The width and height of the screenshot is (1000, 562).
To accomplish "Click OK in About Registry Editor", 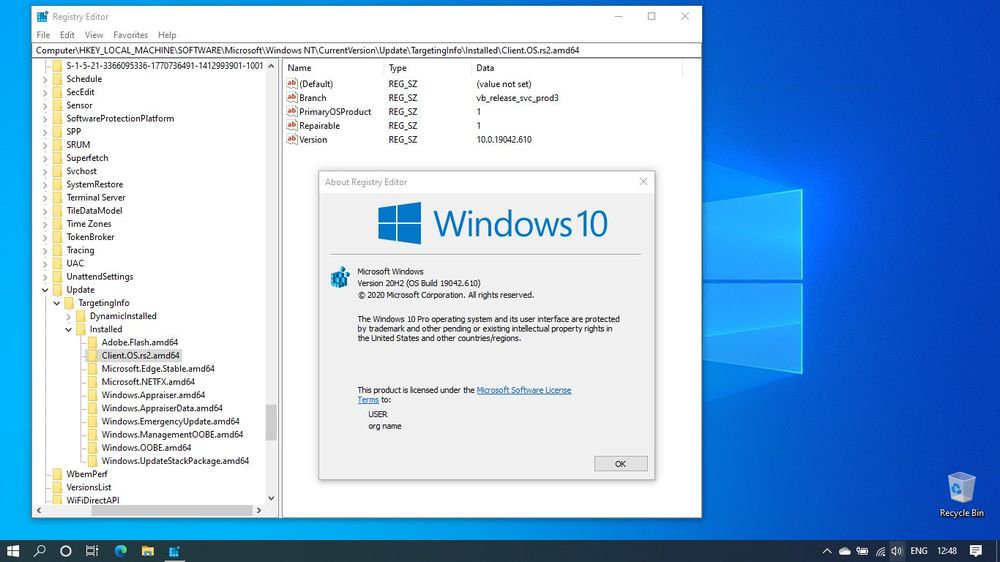I will [x=621, y=464].
